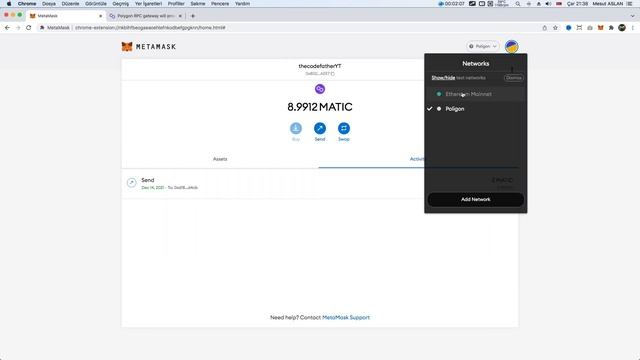Go forward to the next page

(18, 28)
